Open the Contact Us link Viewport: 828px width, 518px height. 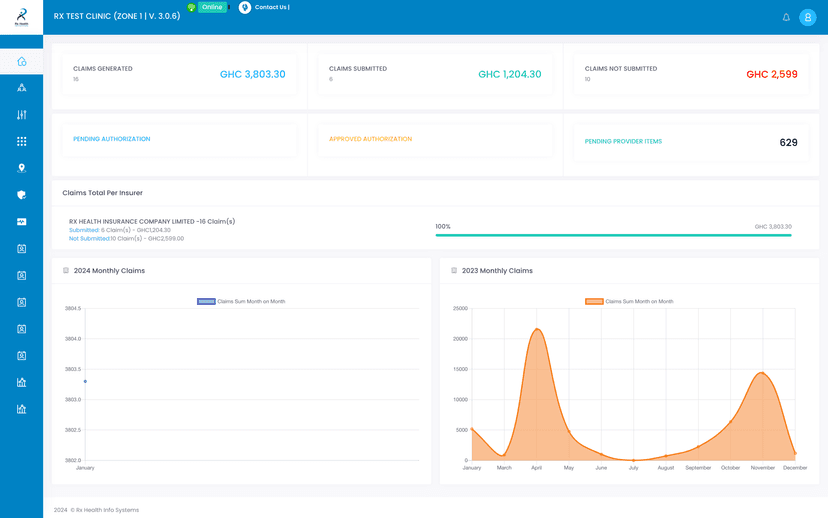tap(271, 8)
